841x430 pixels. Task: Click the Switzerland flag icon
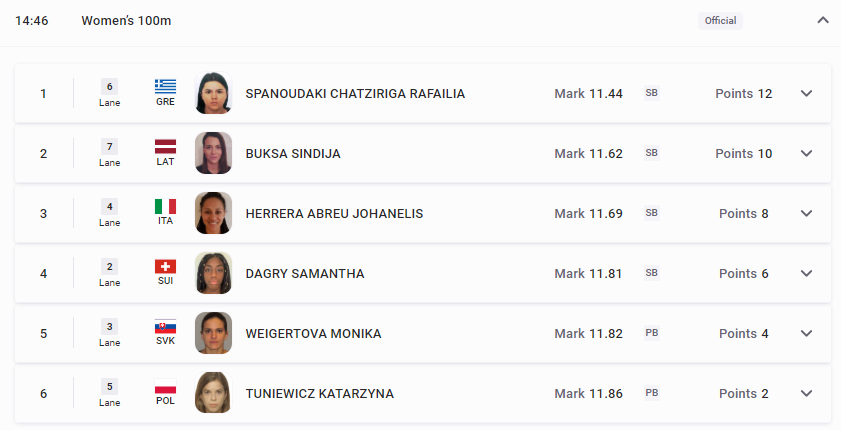click(165, 266)
